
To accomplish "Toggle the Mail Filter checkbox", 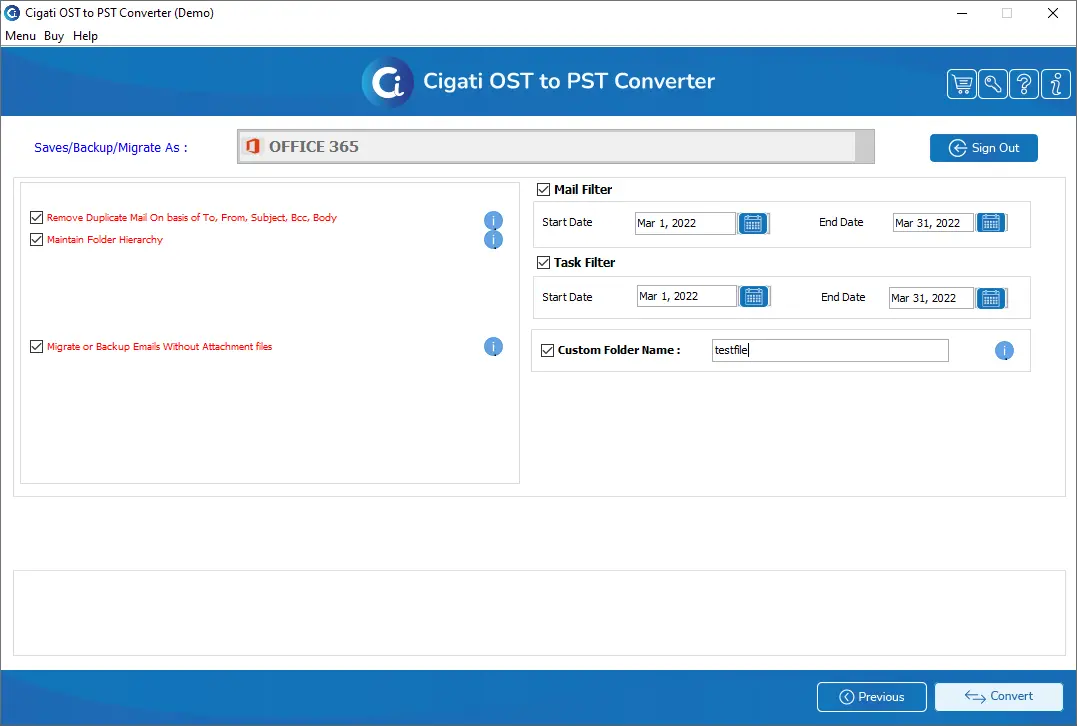I will tap(543, 190).
